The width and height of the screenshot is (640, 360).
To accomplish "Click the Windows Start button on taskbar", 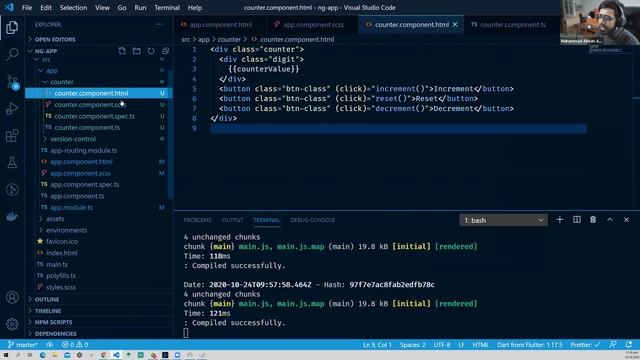I will pyautogui.click(x=6, y=355).
